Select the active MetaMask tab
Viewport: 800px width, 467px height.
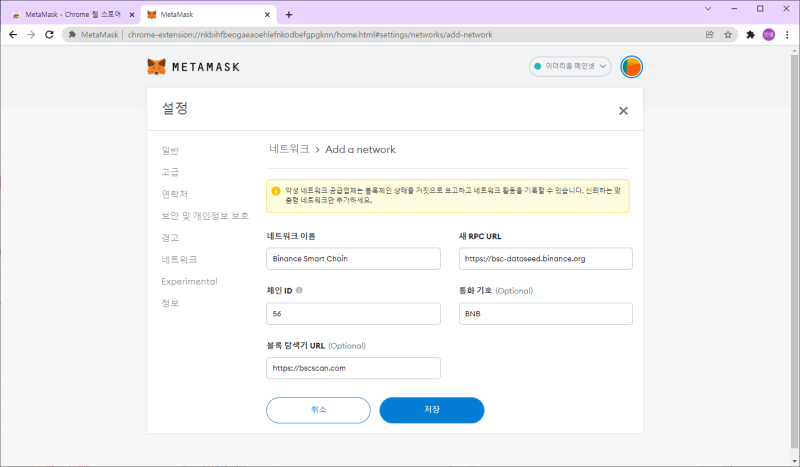point(208,15)
